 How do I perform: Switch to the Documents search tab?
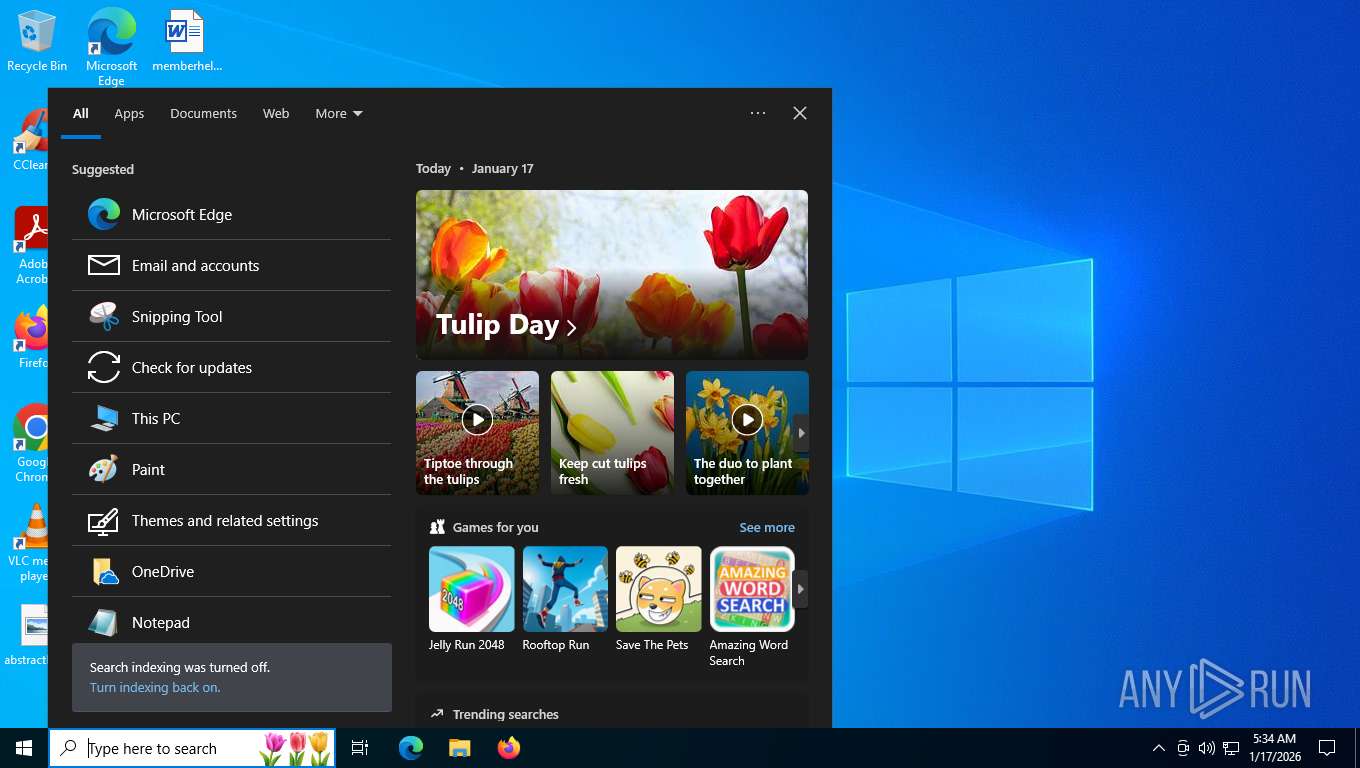tap(203, 114)
